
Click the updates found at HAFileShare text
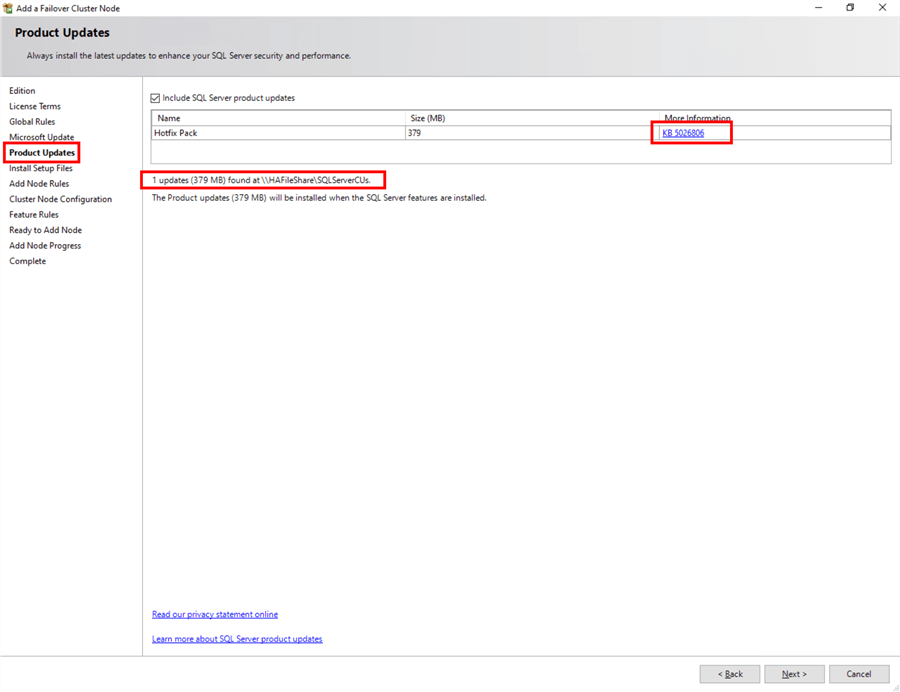(261, 180)
